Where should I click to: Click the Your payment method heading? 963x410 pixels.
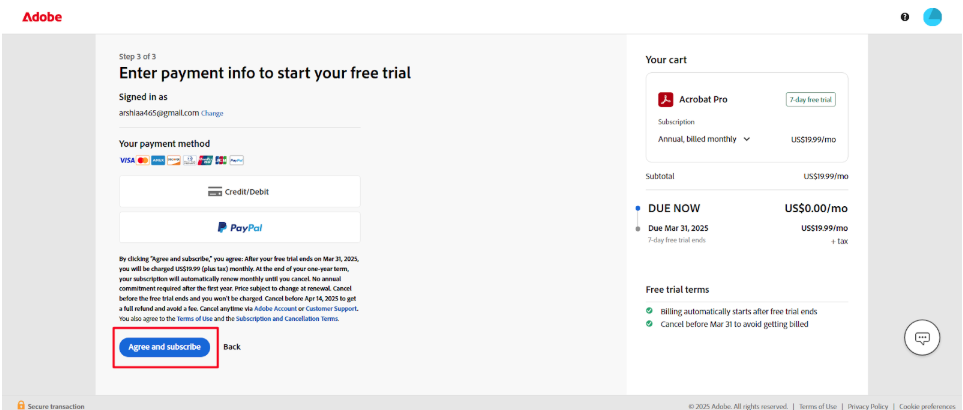coord(165,144)
